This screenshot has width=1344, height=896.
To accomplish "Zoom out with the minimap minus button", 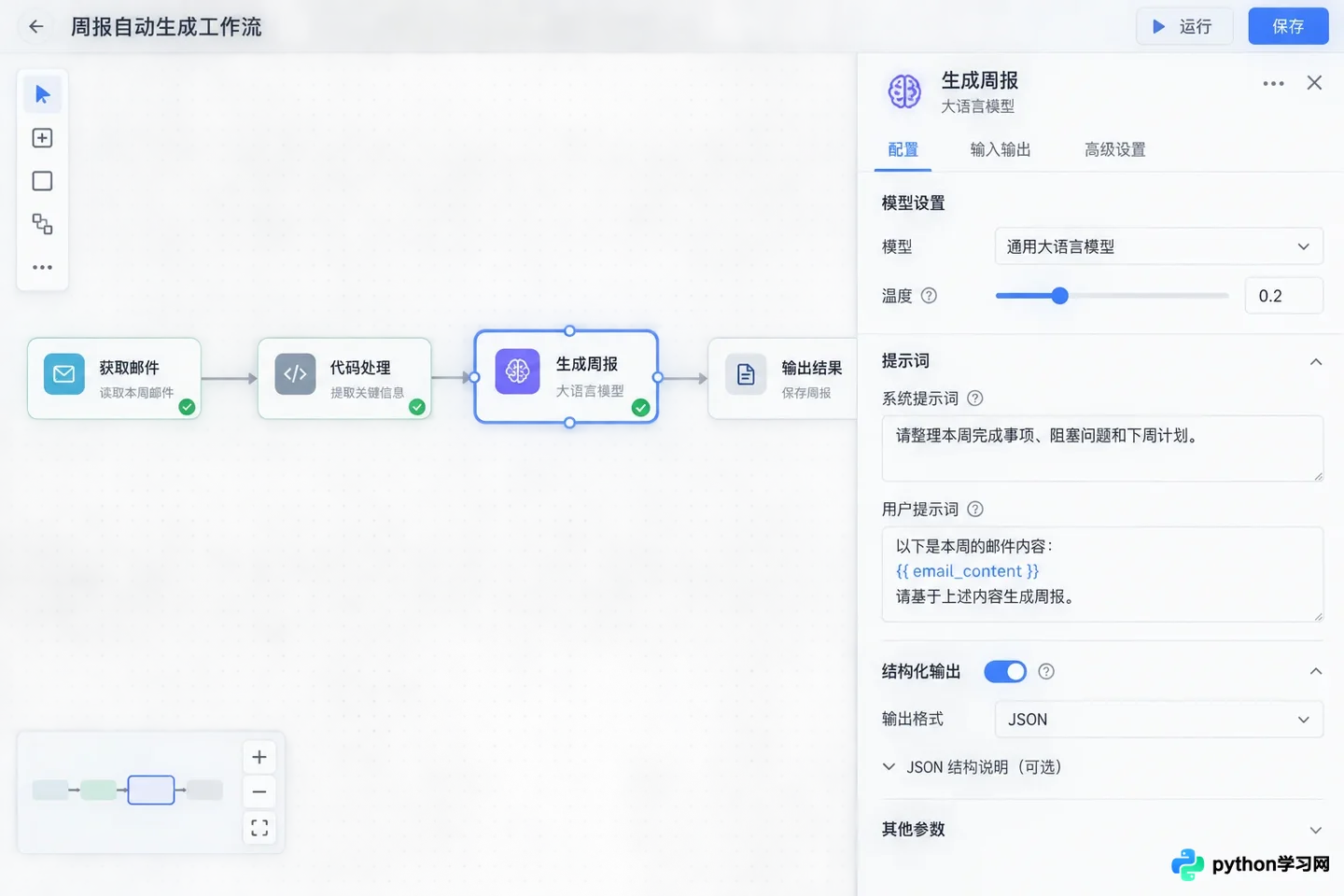I will click(x=259, y=792).
